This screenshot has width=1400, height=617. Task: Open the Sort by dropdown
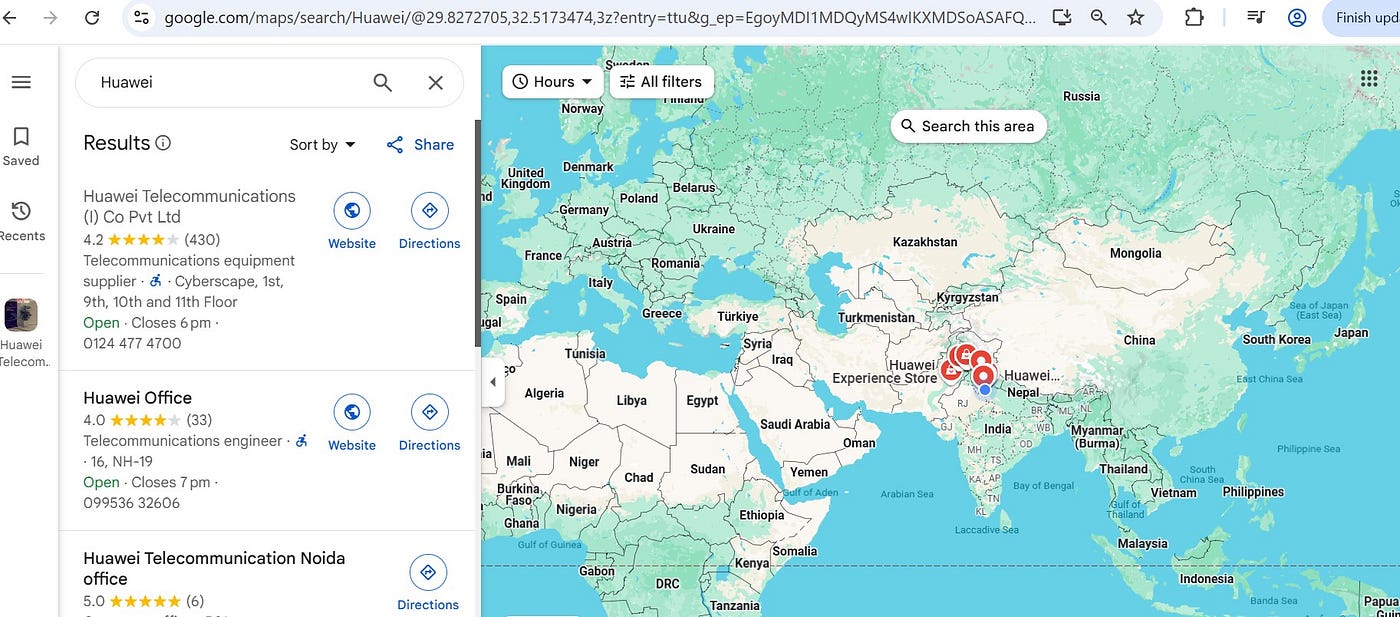pos(322,145)
